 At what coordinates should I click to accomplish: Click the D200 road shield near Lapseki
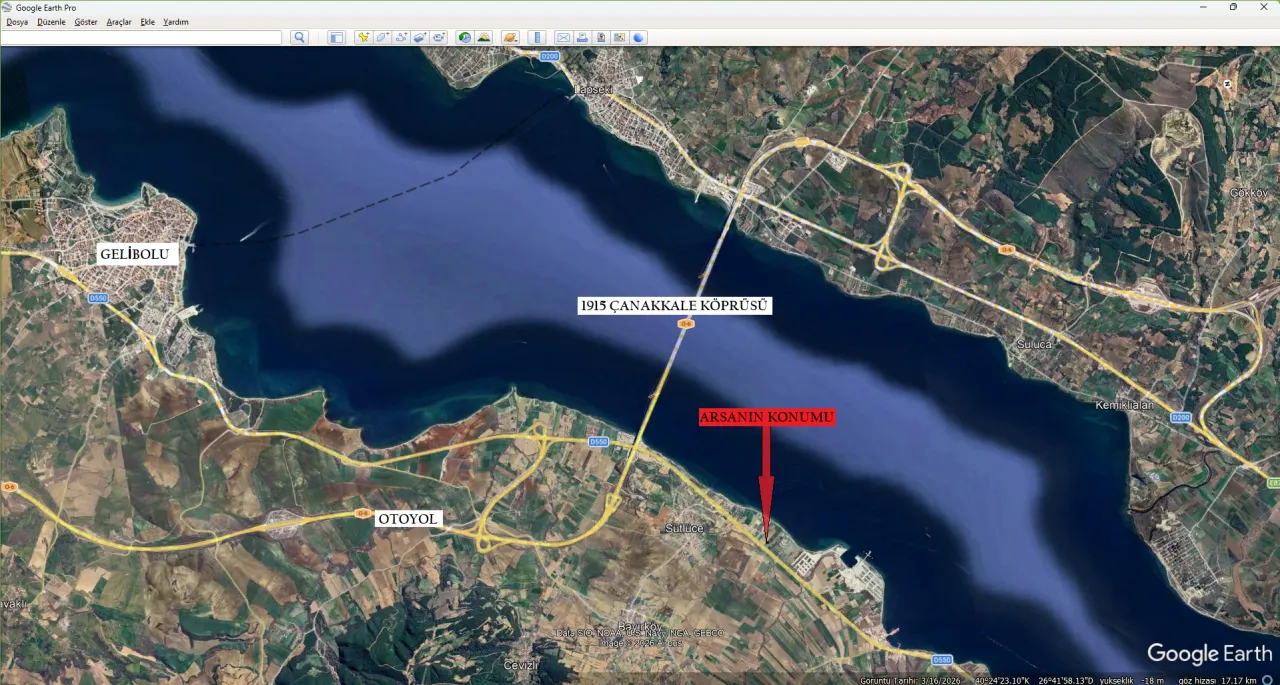549,56
